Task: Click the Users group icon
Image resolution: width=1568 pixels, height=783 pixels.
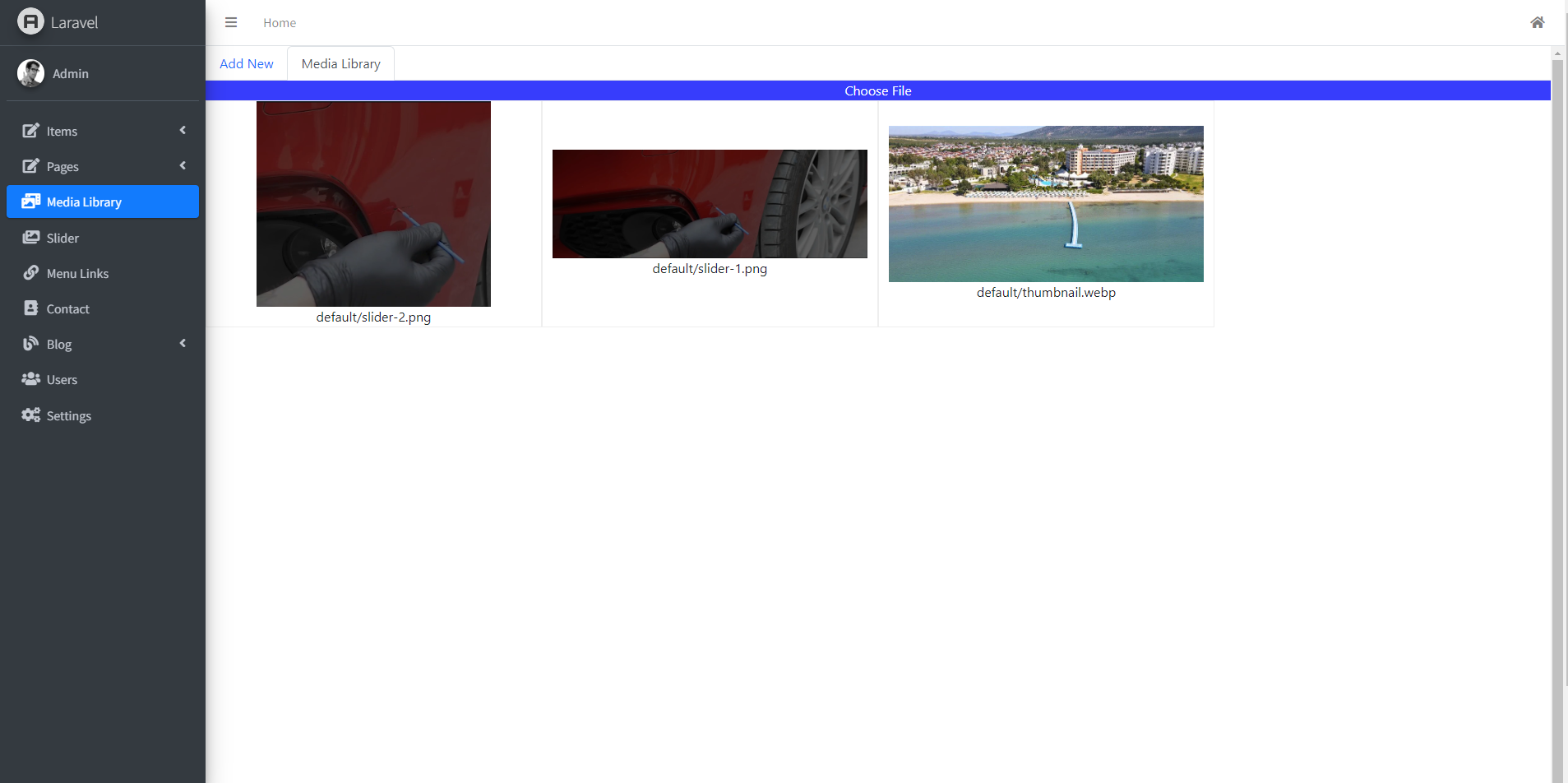Action: click(30, 379)
